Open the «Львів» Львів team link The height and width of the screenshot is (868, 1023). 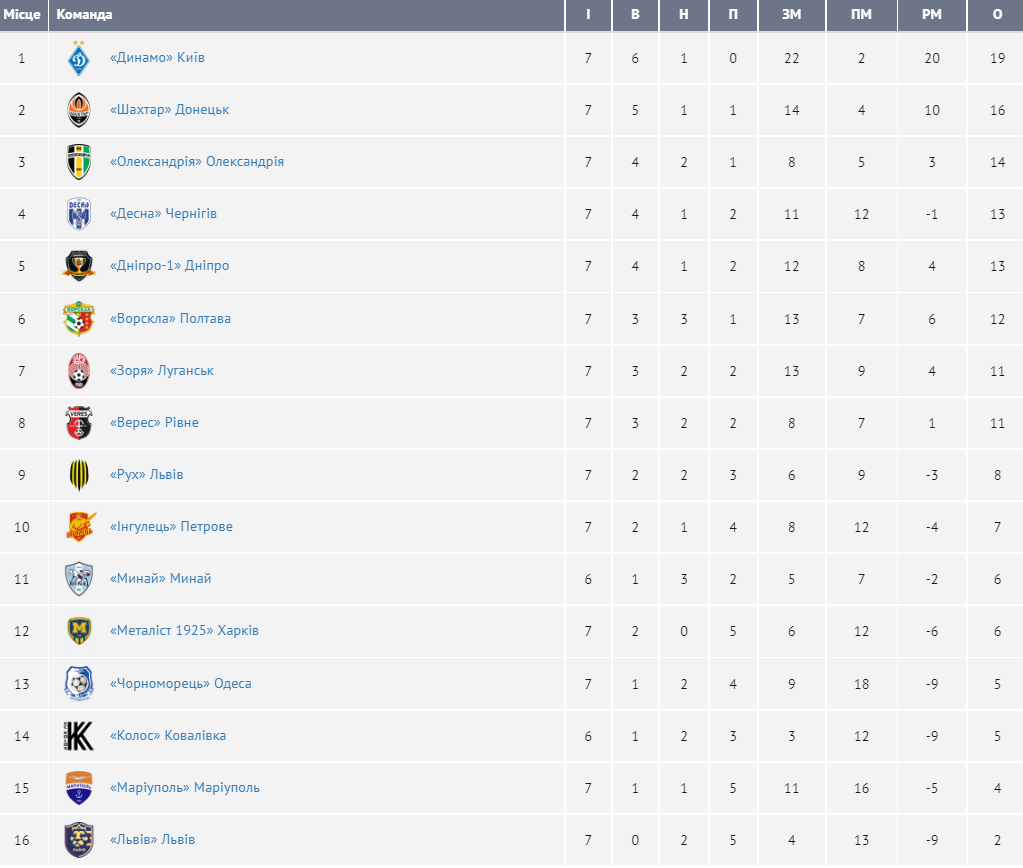[152, 840]
